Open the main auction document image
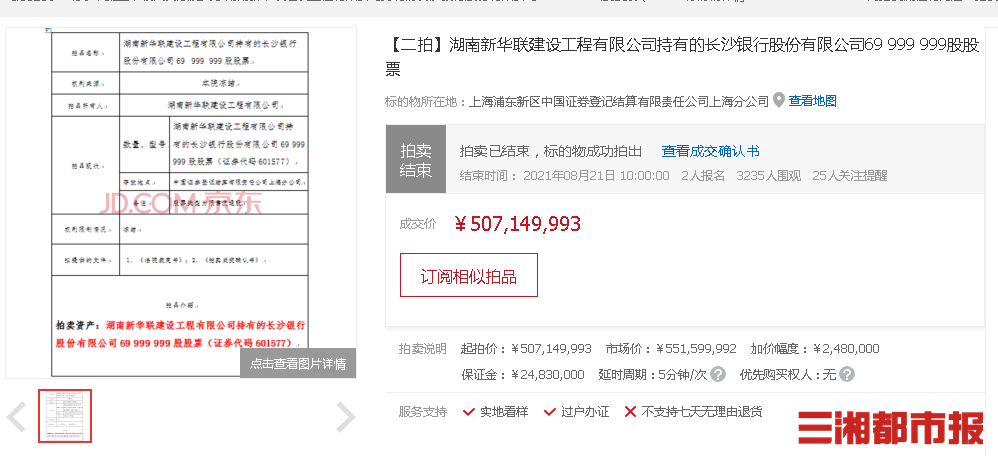 pyautogui.click(x=180, y=203)
